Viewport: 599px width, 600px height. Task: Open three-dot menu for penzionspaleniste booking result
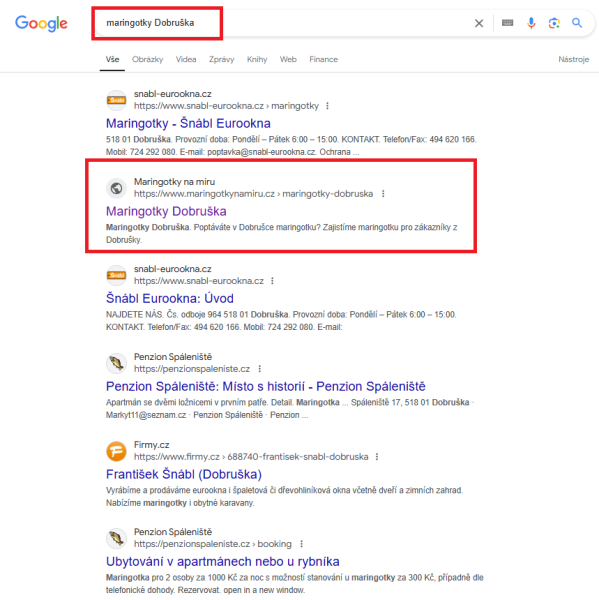(x=302, y=544)
